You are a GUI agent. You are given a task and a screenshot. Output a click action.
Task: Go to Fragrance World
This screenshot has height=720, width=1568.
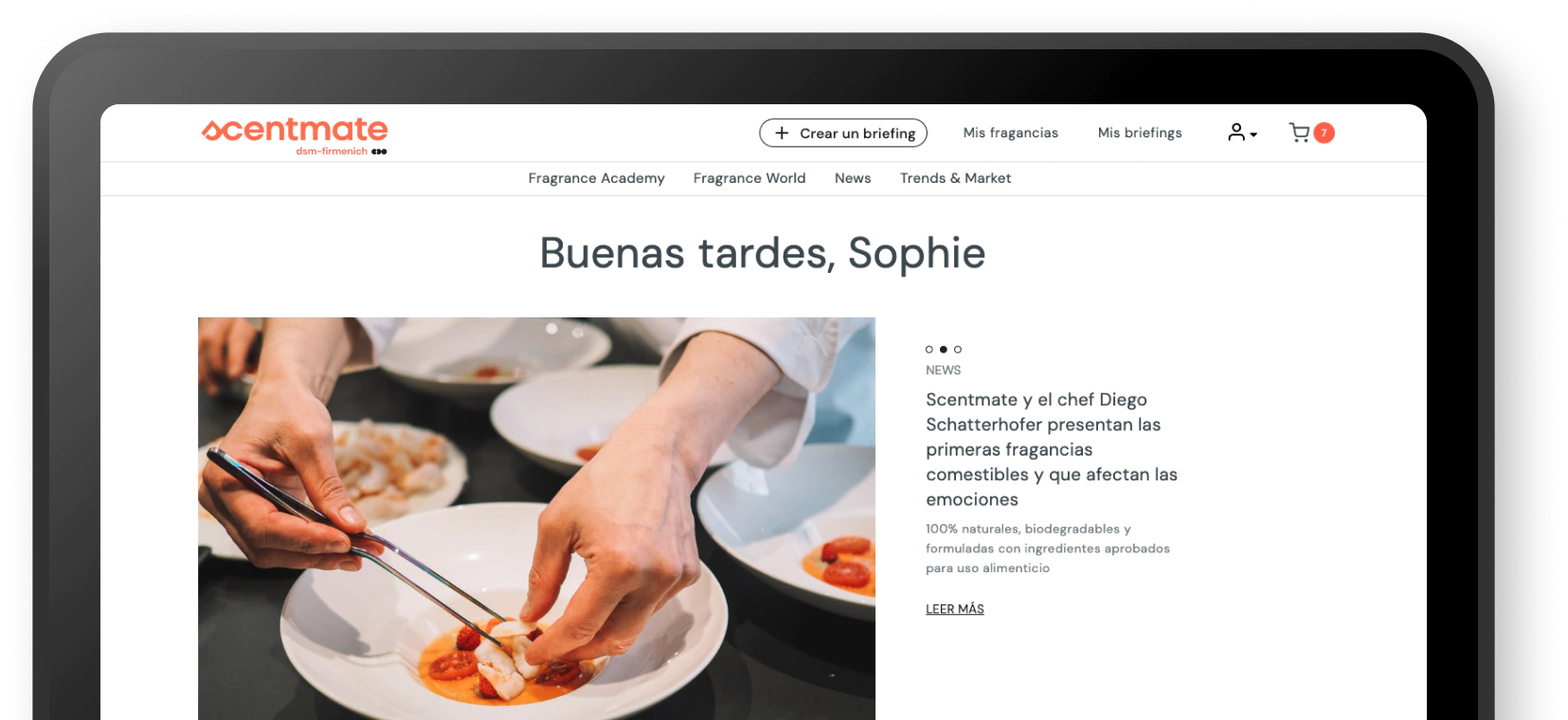(x=749, y=178)
